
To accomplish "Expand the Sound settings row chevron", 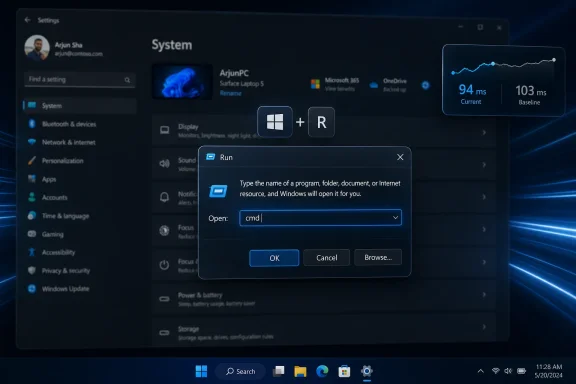I will pos(484,165).
